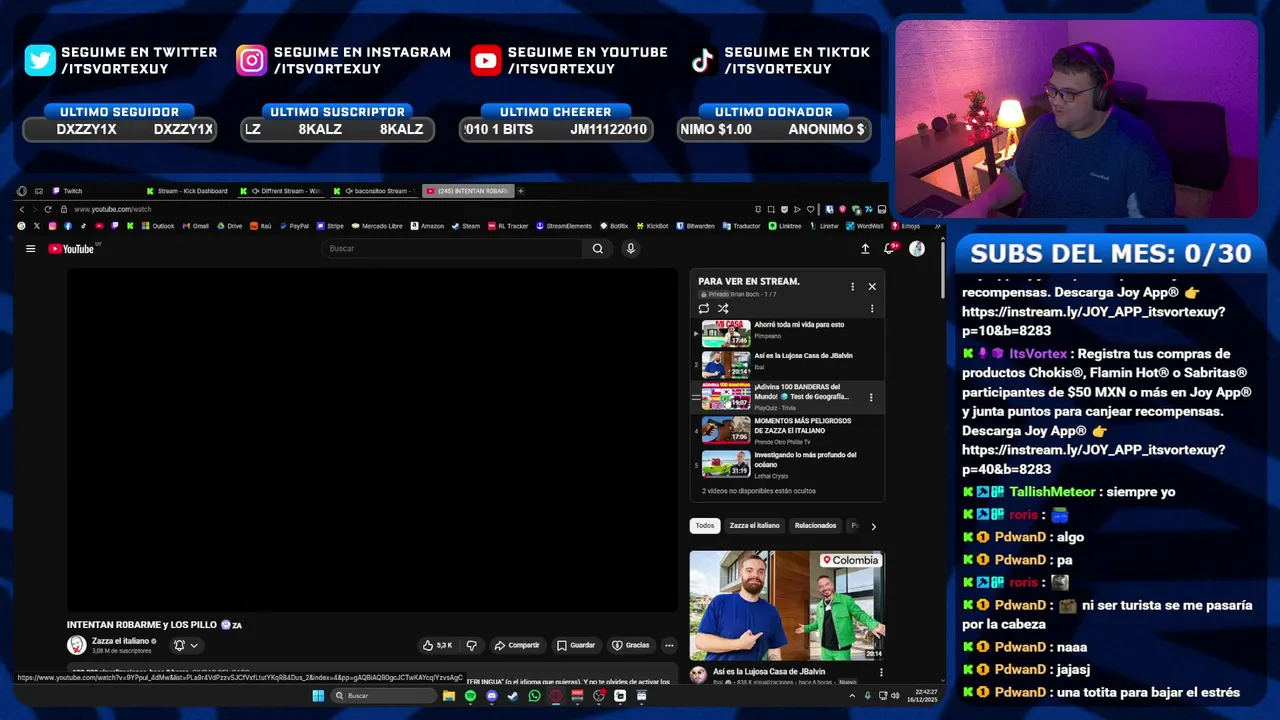Open the Zazza el italiano channel name link
The height and width of the screenshot is (720, 1280).
(x=120, y=641)
